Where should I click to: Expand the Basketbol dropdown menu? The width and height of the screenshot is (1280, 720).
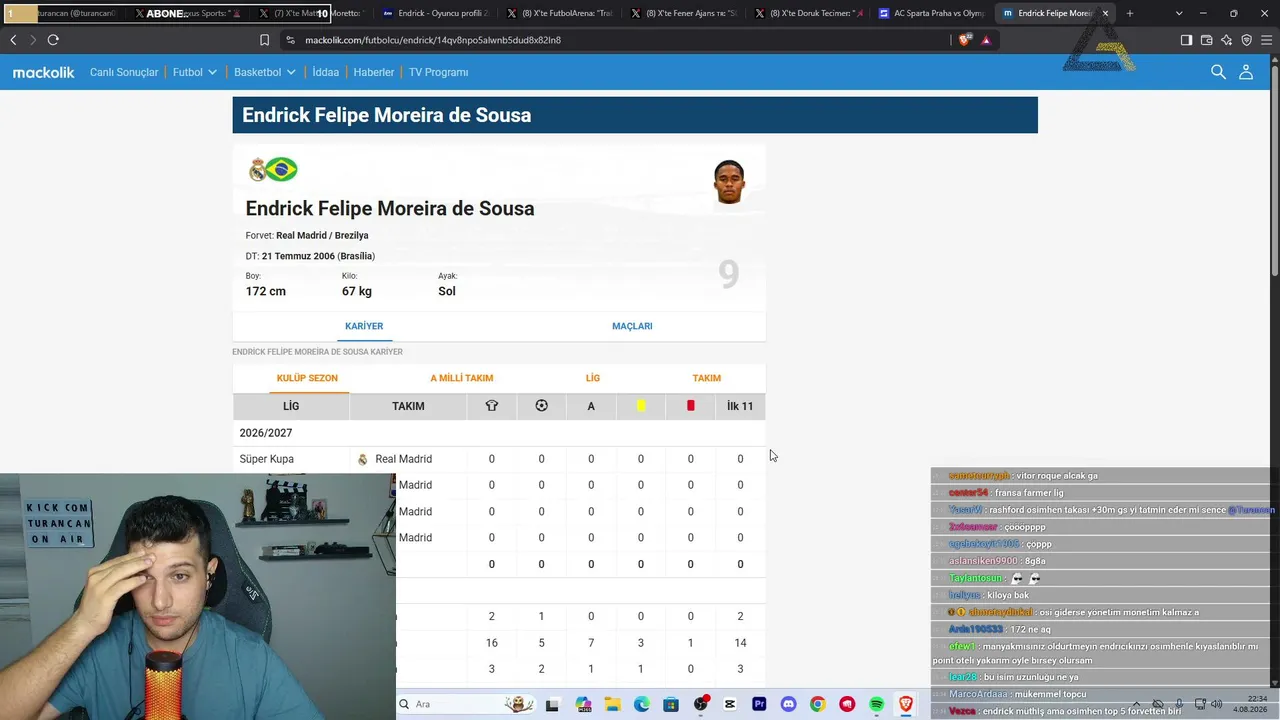pyautogui.click(x=265, y=72)
